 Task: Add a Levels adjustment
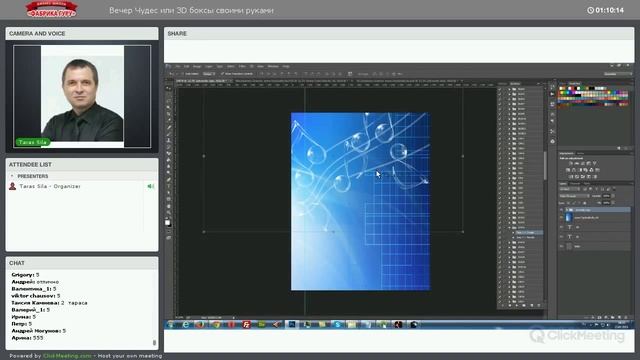click(x=577, y=164)
